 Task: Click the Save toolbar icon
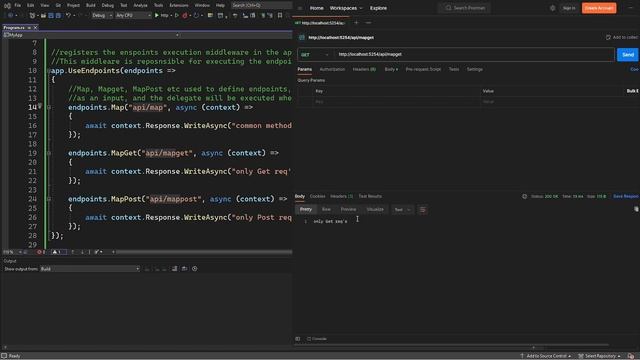tap(51, 16)
